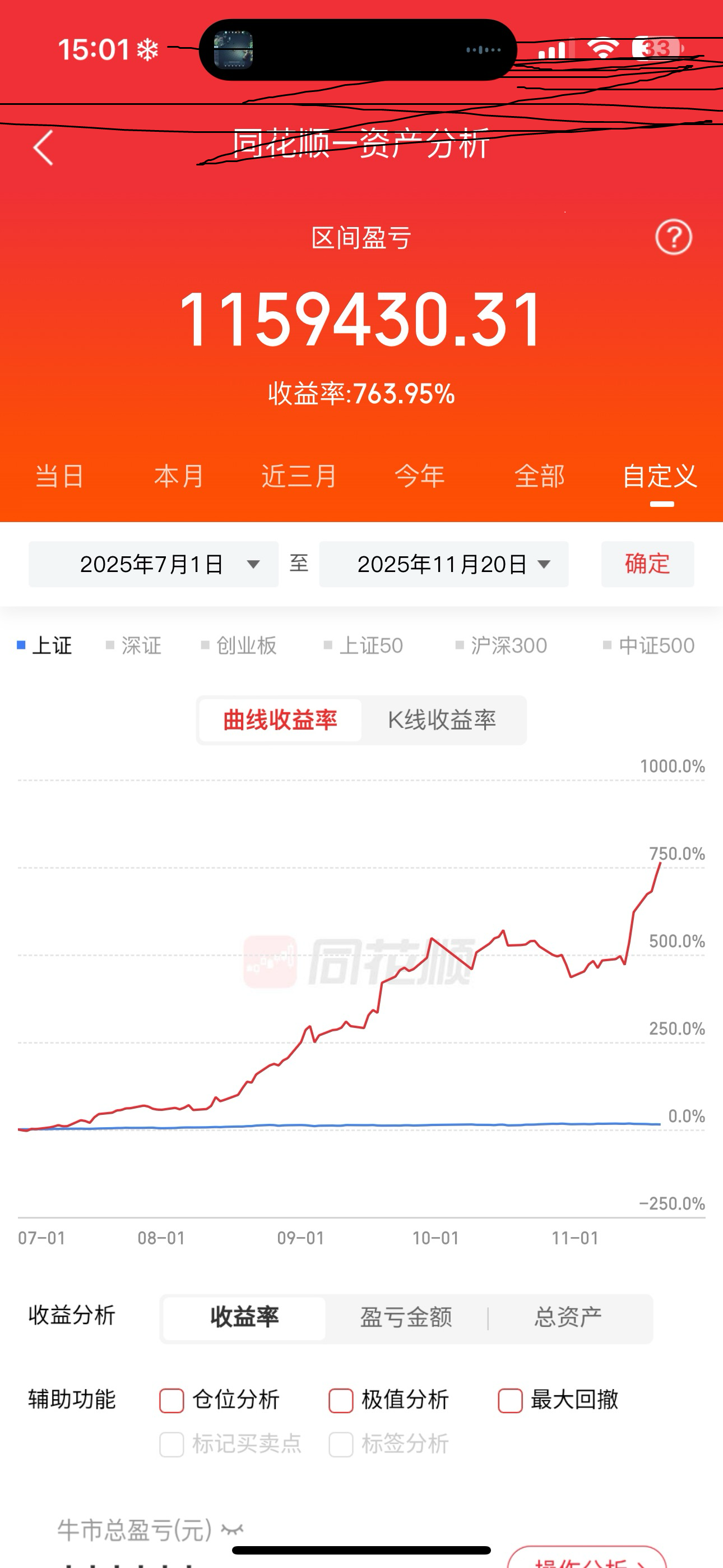This screenshot has height=1568, width=723.
Task: Open the start date 2025年7月1日 dropdown
Action: pos(154,564)
